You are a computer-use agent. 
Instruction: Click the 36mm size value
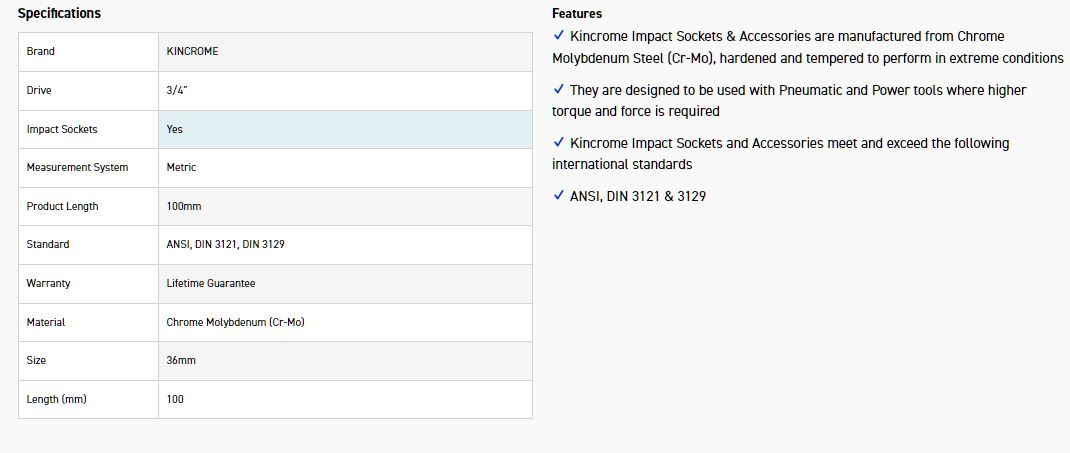(x=180, y=360)
